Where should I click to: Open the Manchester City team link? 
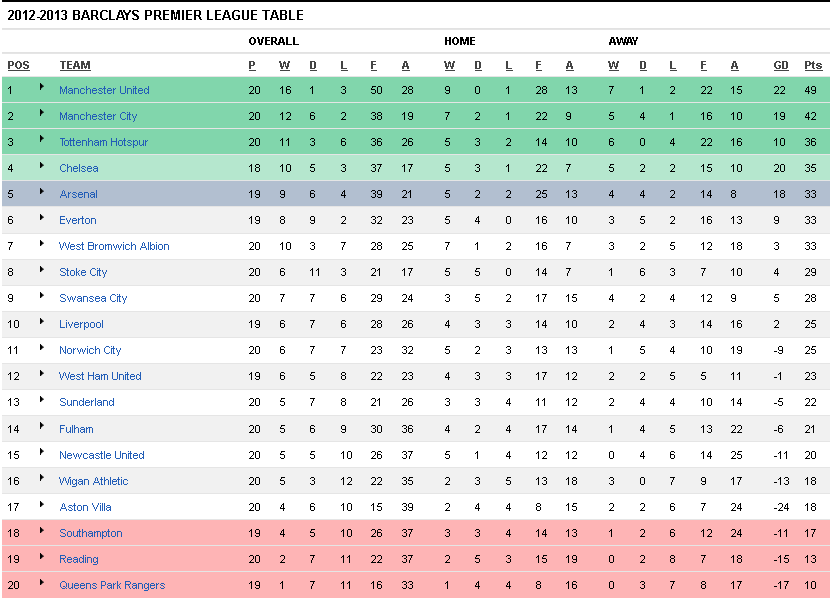(x=98, y=116)
